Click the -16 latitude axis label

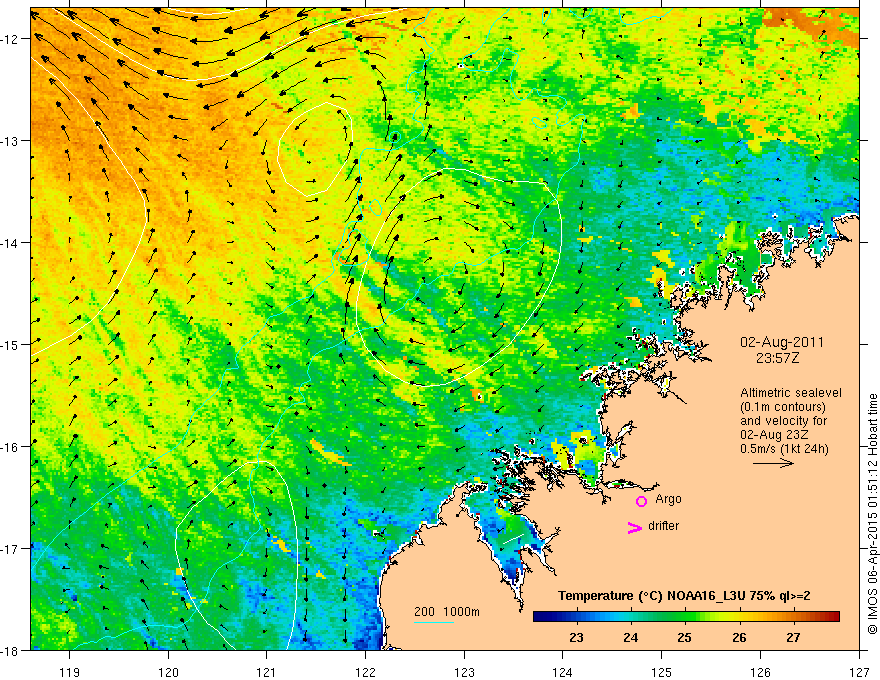[x=10, y=447]
